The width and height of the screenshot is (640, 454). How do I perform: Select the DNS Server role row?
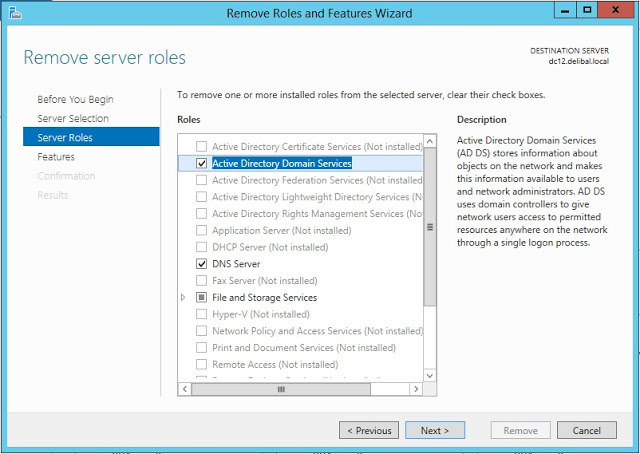coord(236,264)
